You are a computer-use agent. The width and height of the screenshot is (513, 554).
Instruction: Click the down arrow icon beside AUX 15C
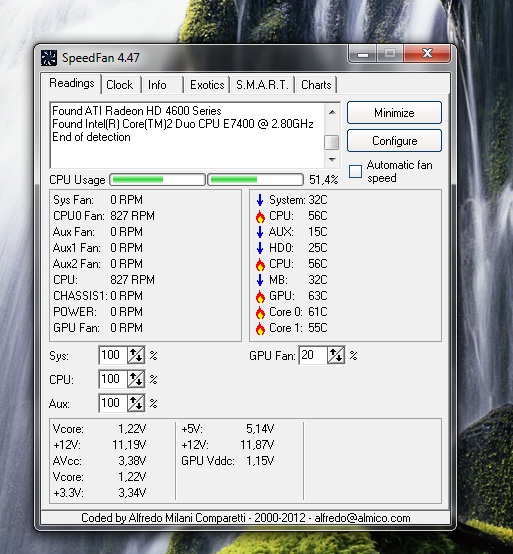260,232
